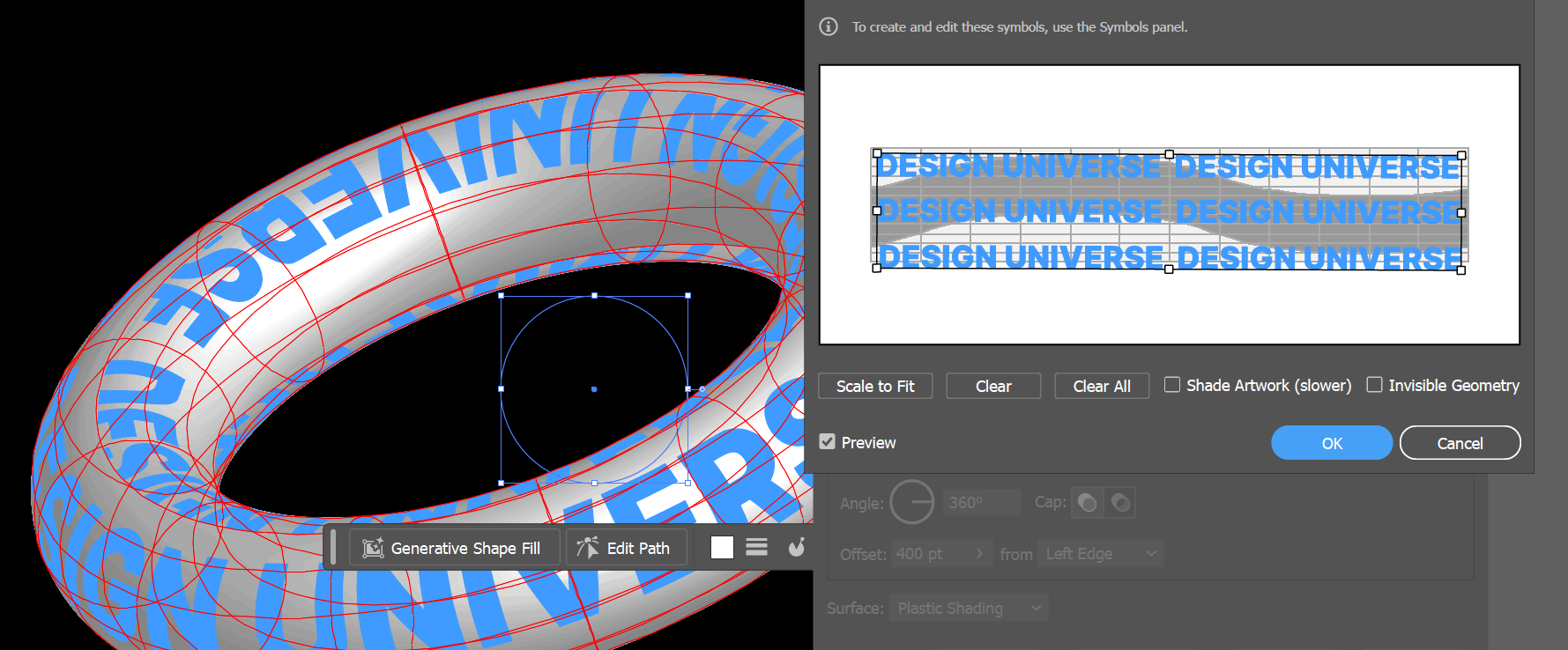1568x650 pixels.
Task: Enable Shade Artwork (slower) checkbox
Action: click(x=1172, y=385)
